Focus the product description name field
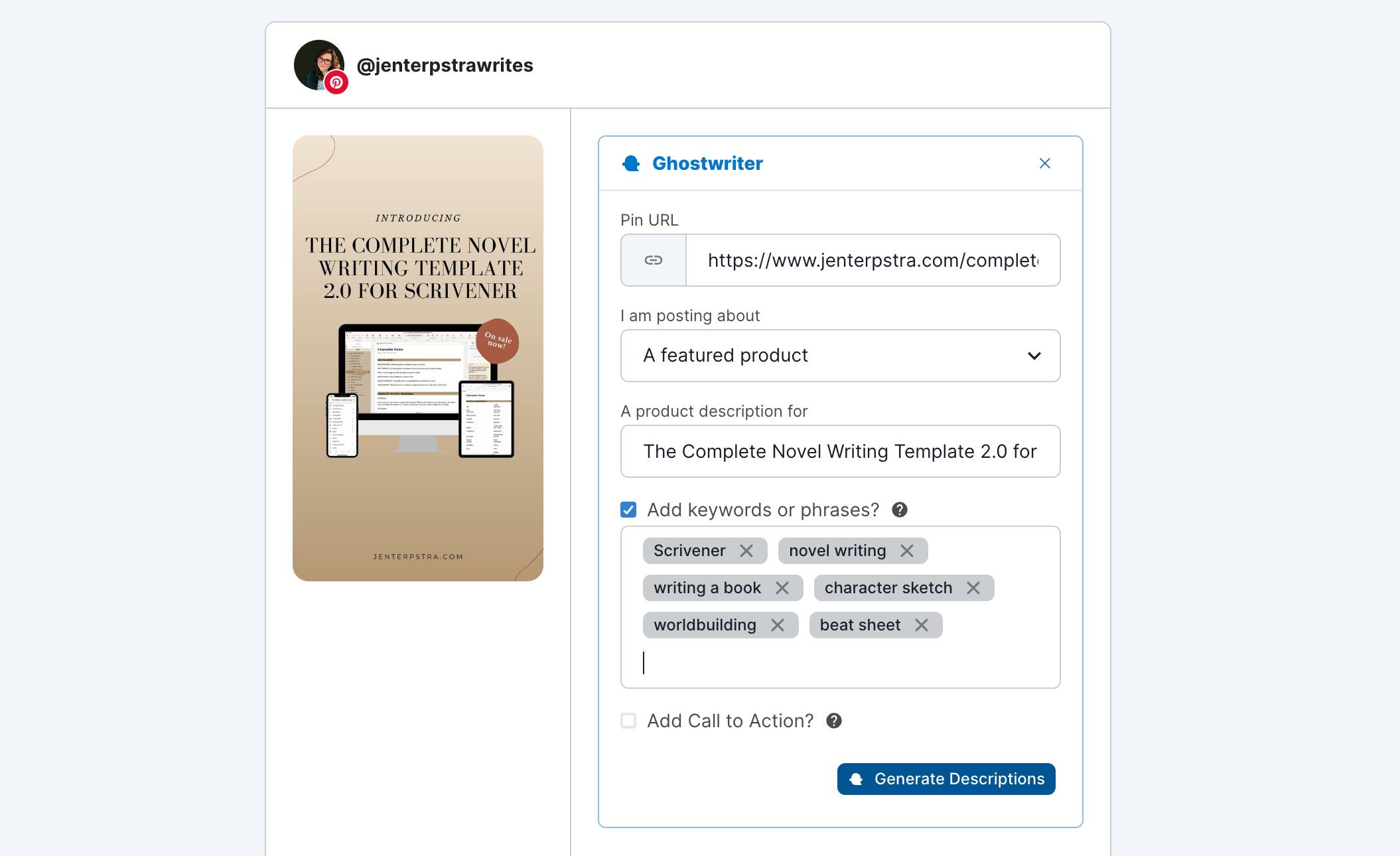The width and height of the screenshot is (1400, 856). (x=841, y=451)
